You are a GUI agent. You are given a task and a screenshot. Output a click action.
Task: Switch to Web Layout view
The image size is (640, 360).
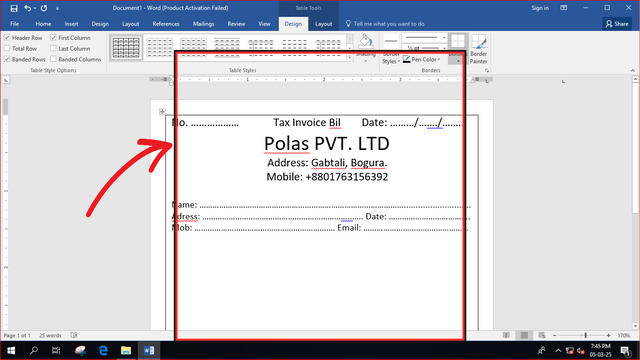(x=542, y=336)
